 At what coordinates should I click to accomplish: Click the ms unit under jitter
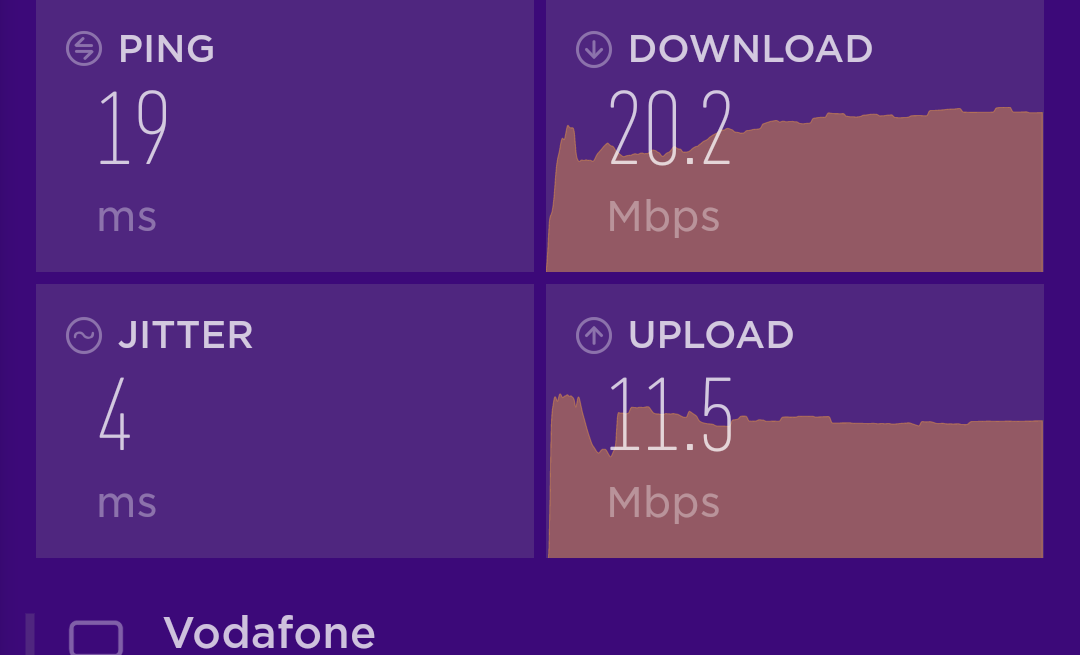127,503
